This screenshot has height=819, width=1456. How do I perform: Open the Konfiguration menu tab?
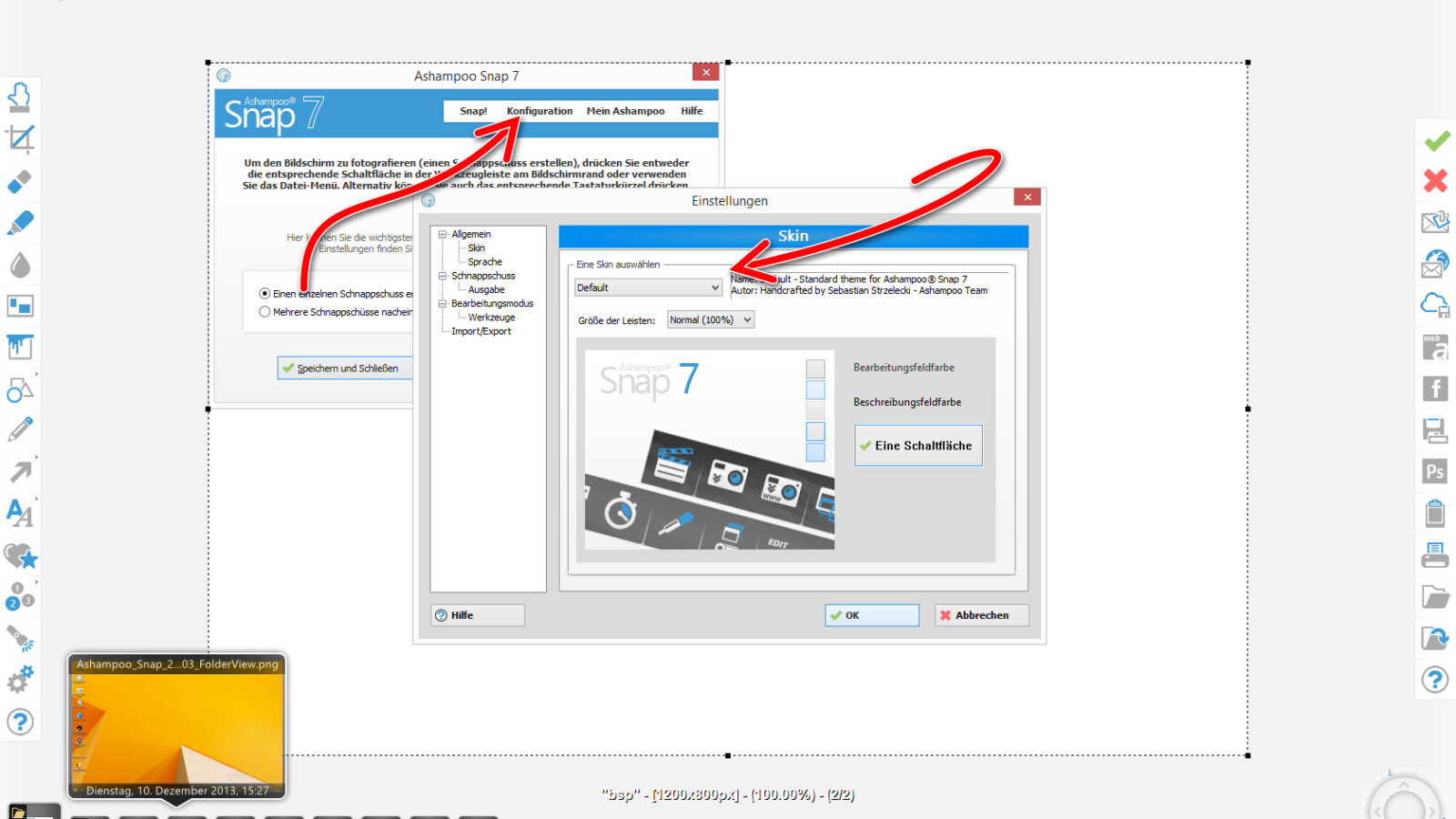tap(540, 111)
